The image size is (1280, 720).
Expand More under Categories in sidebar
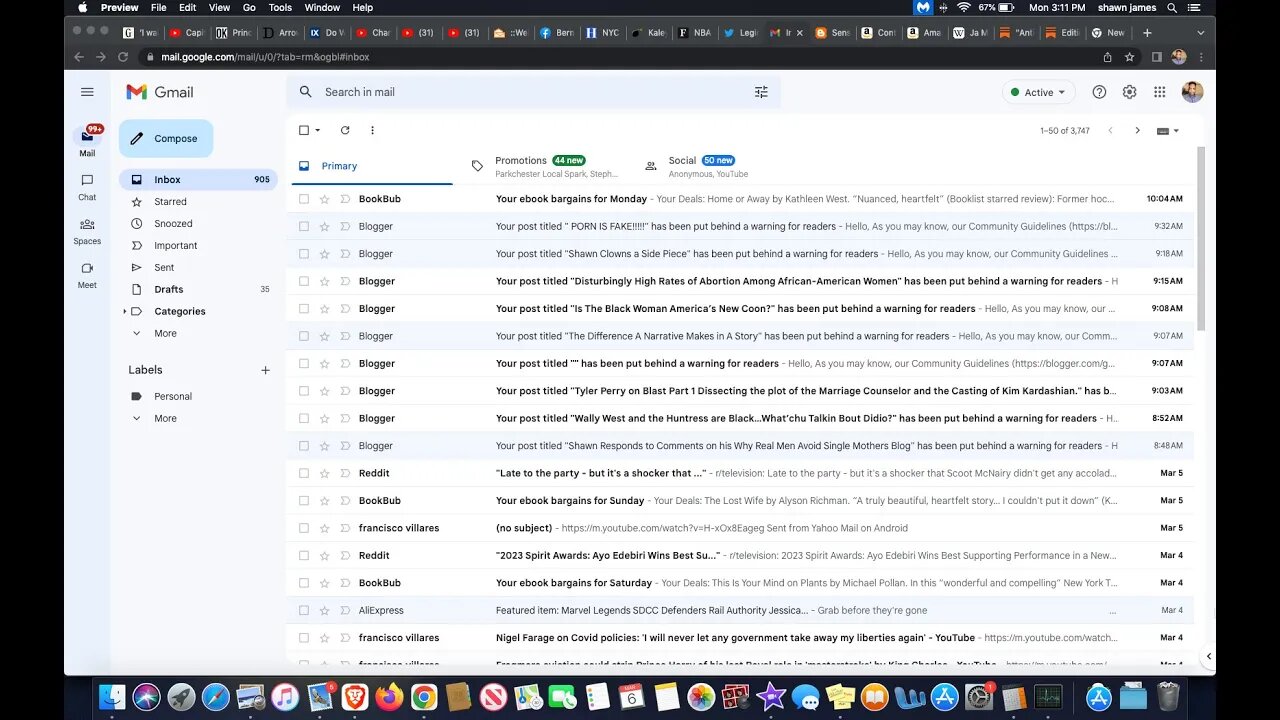165,333
